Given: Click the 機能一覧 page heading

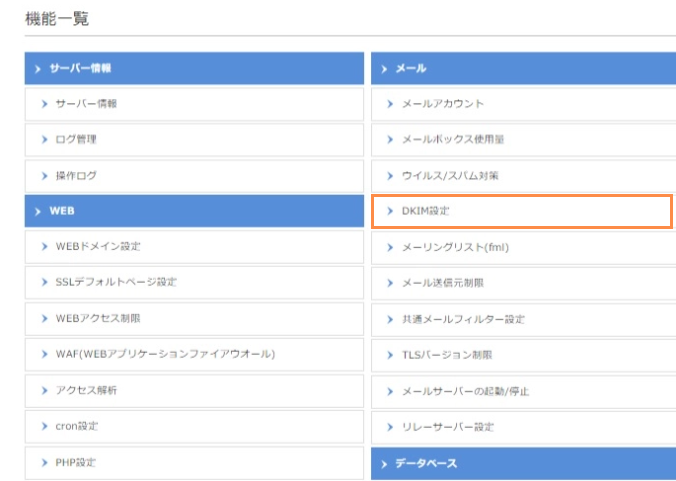Looking at the screenshot, I should (x=57, y=19).
